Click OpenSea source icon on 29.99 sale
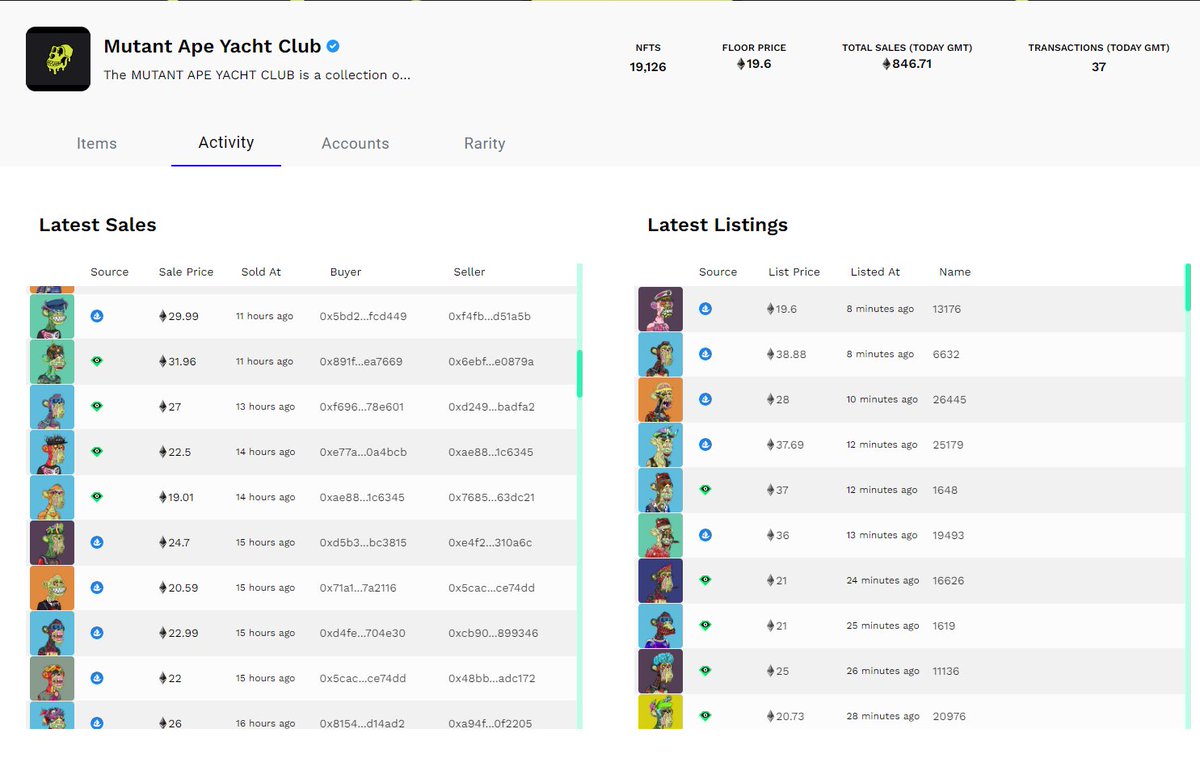 (97, 316)
